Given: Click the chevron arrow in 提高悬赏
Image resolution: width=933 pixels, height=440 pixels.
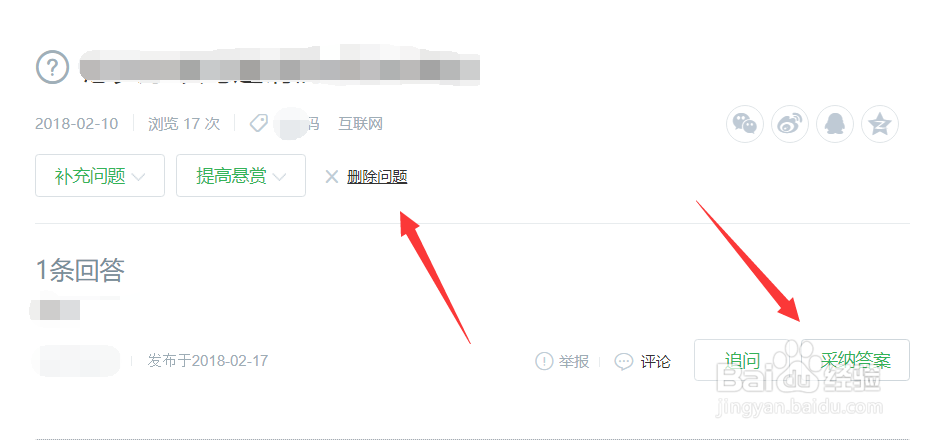Looking at the screenshot, I should 280,177.
